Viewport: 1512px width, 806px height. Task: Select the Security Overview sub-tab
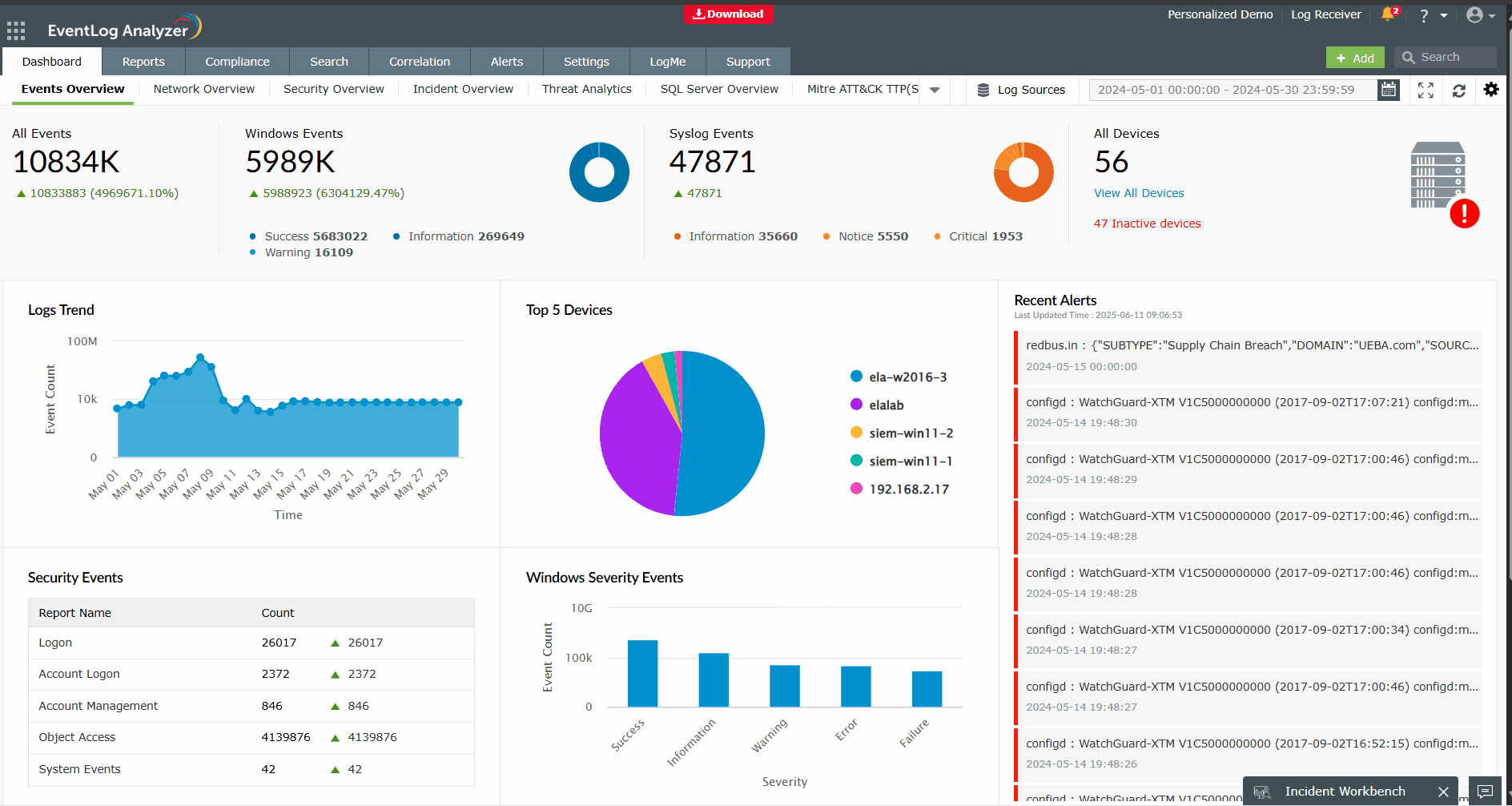tap(334, 89)
